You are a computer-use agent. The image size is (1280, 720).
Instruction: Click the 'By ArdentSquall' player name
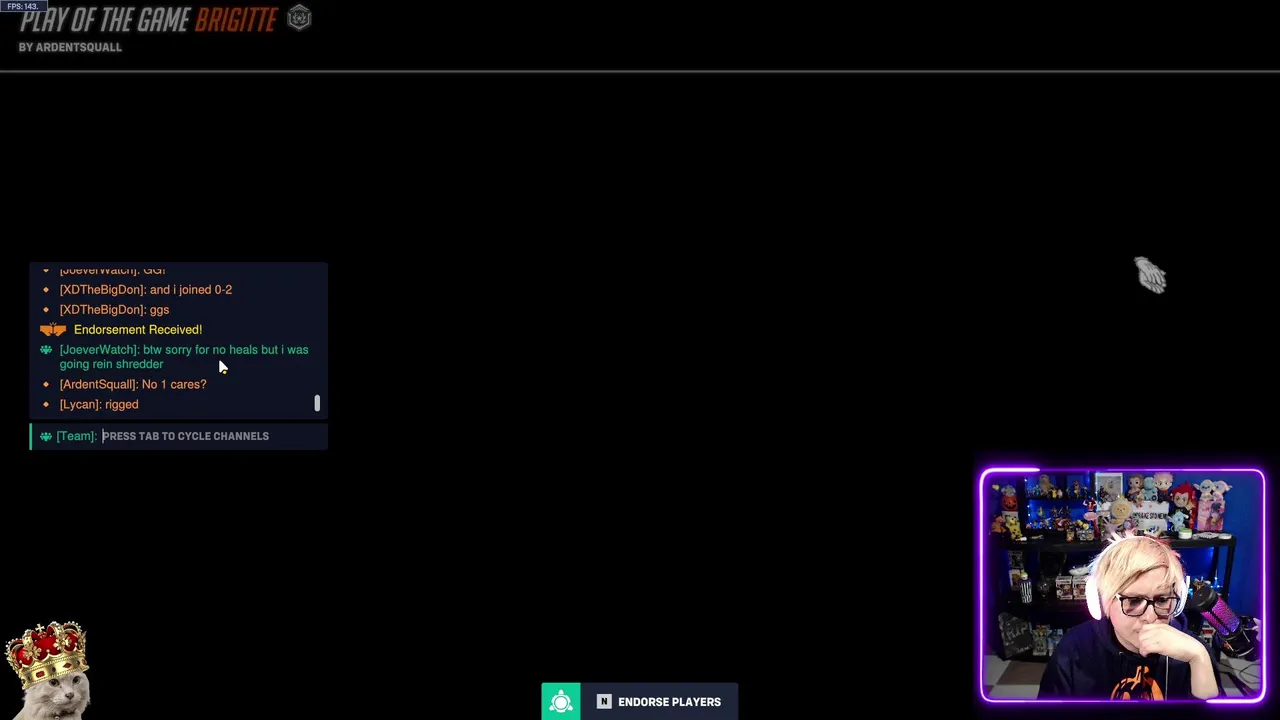tap(70, 47)
